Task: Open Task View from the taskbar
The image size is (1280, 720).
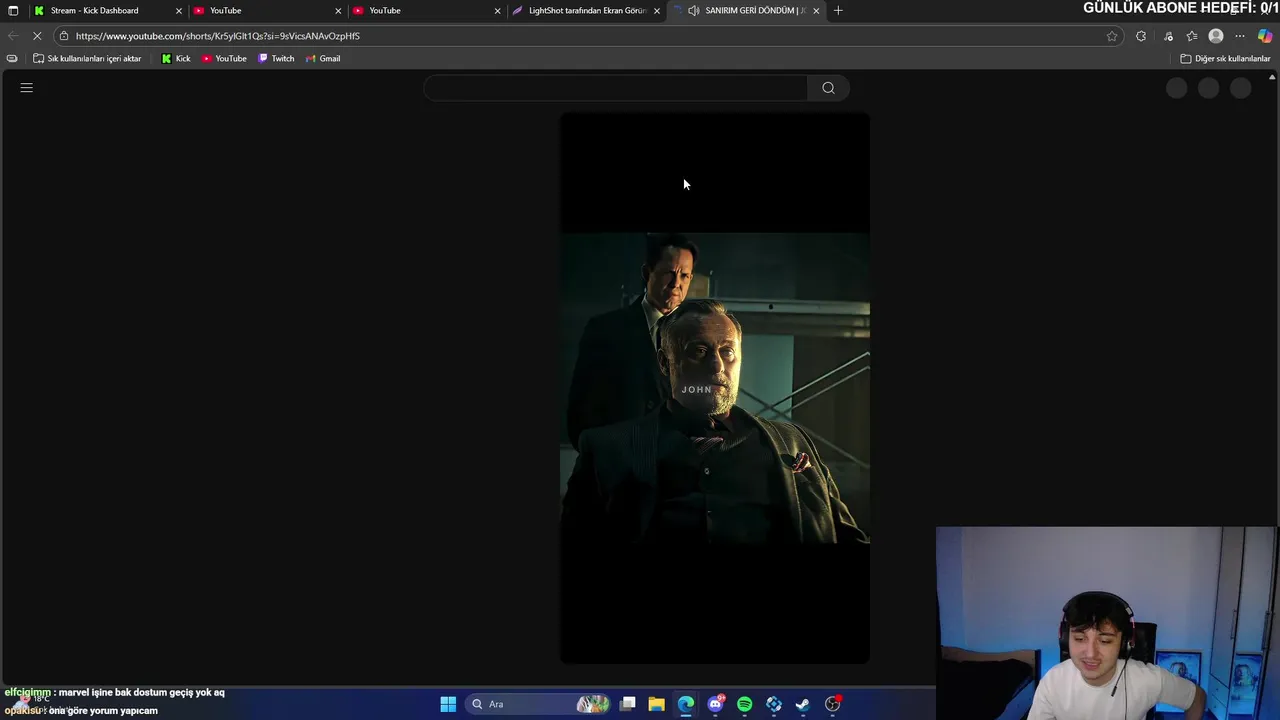Action: click(x=628, y=704)
